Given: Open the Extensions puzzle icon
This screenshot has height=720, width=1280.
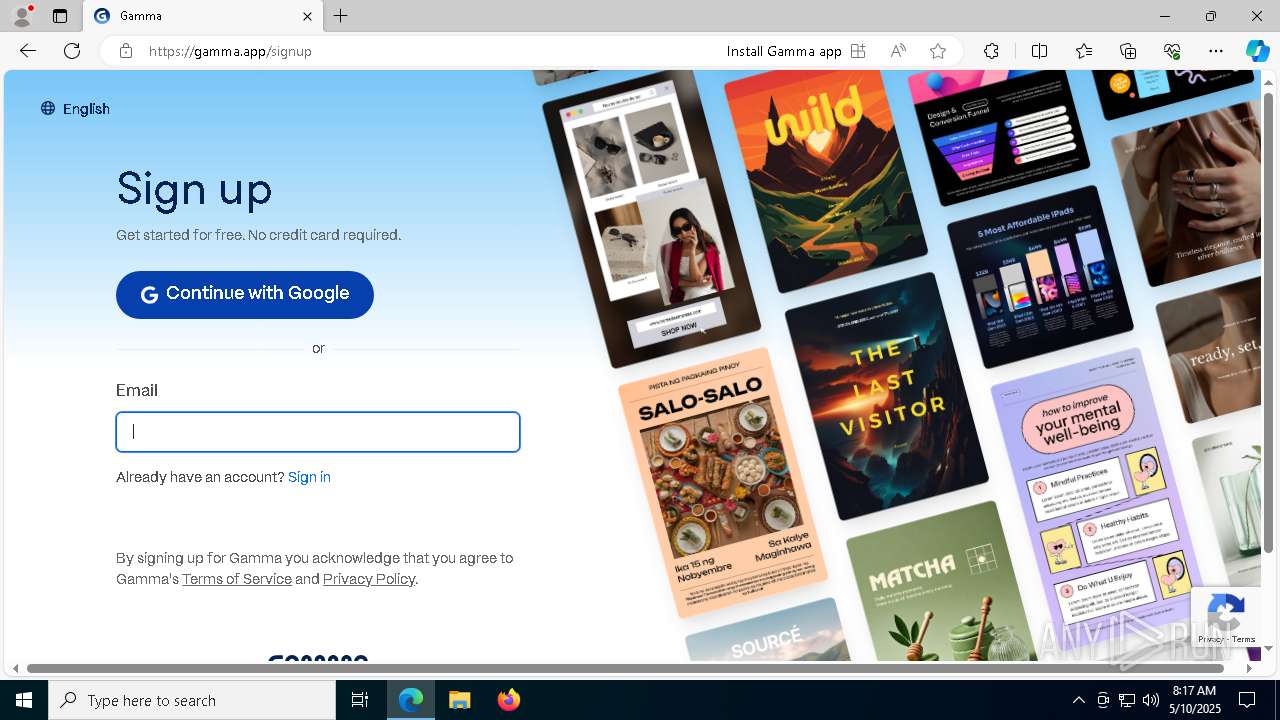Looking at the screenshot, I should point(991,51).
